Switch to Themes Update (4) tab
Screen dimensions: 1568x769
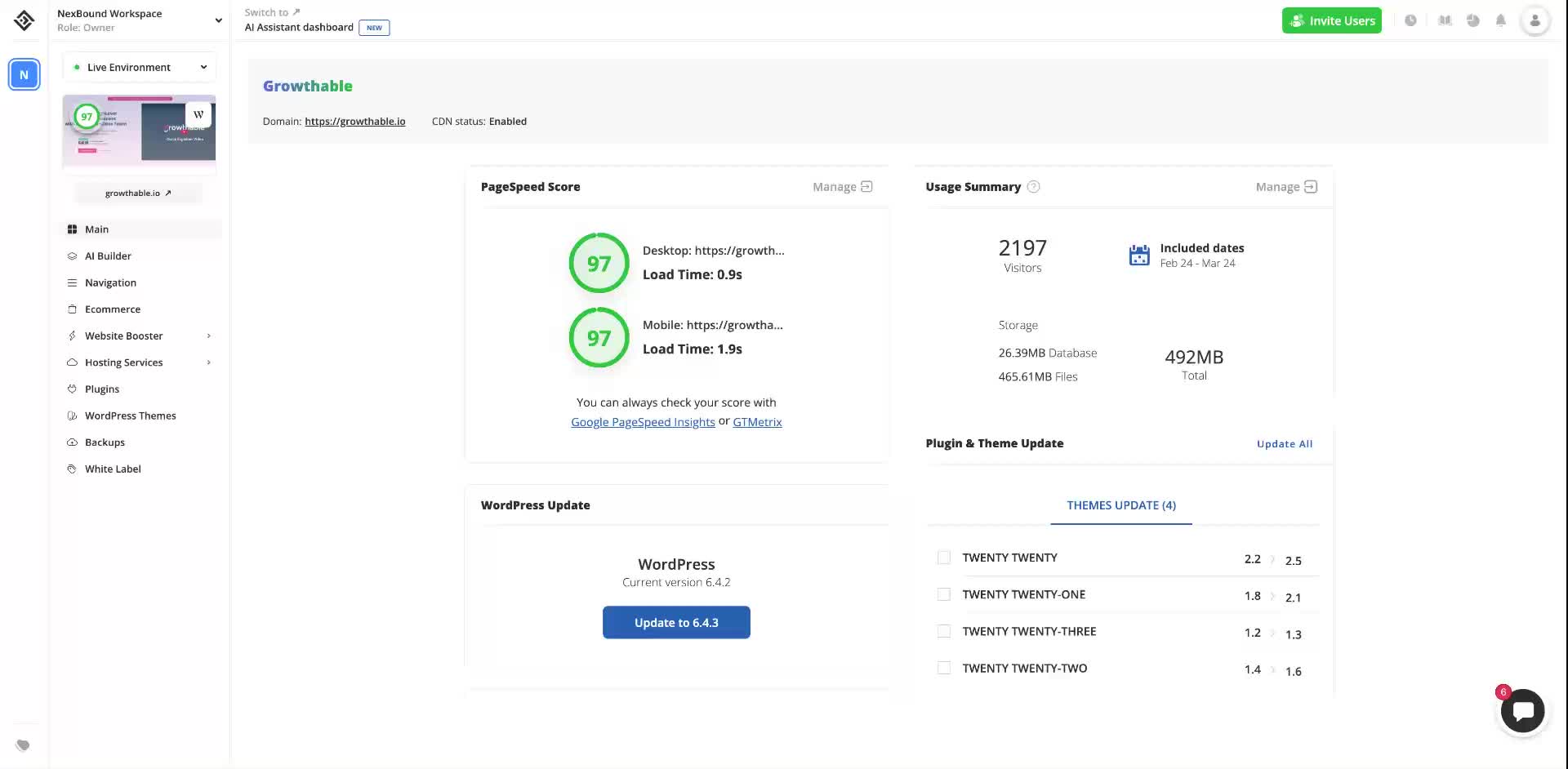1120,505
